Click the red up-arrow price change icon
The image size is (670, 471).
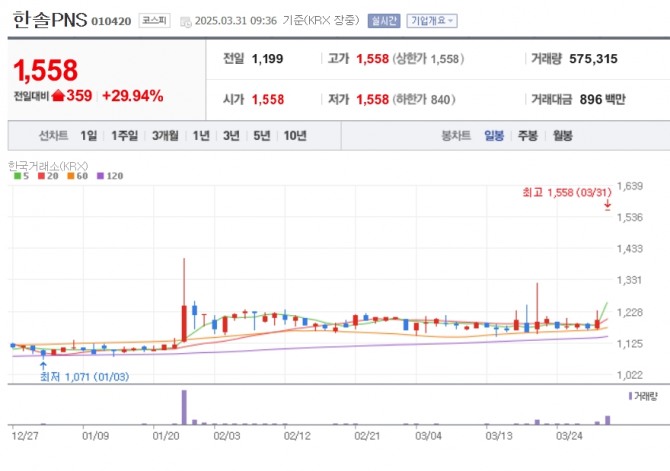[58, 97]
